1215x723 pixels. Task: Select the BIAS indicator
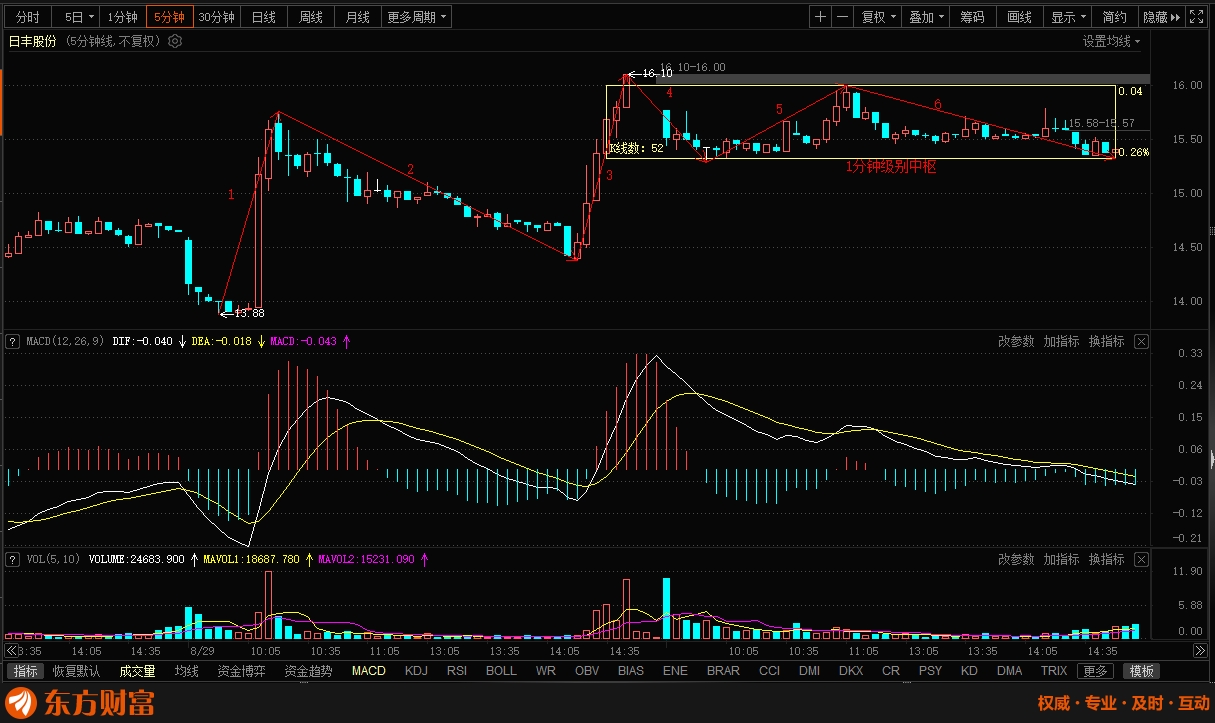click(x=631, y=671)
